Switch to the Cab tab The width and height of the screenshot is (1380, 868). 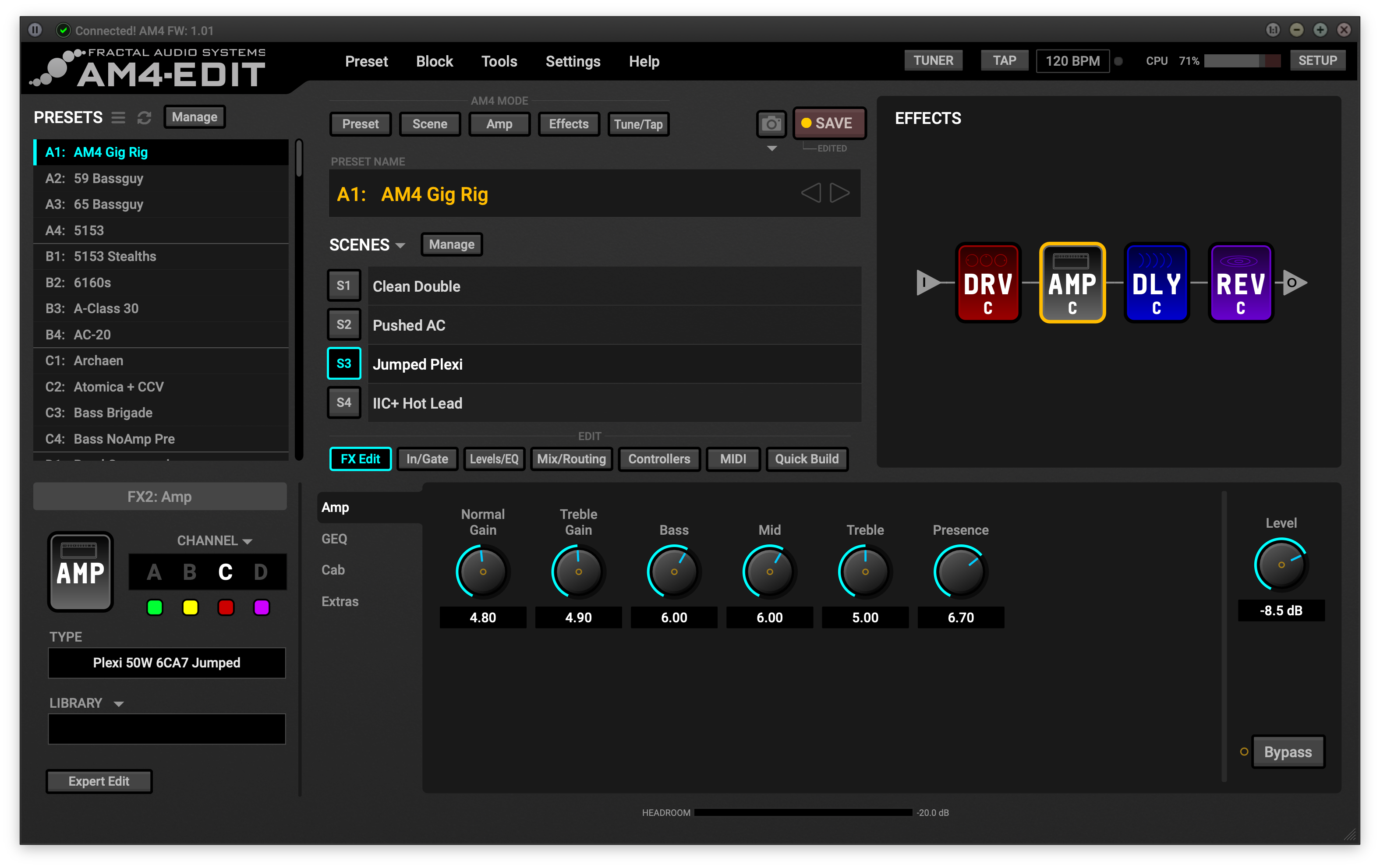pos(333,570)
